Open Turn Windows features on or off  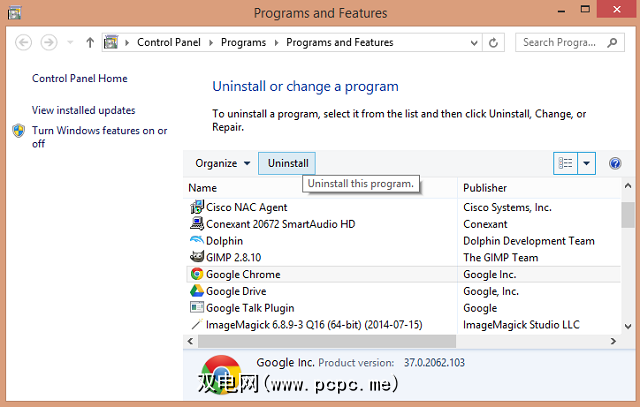[100, 137]
